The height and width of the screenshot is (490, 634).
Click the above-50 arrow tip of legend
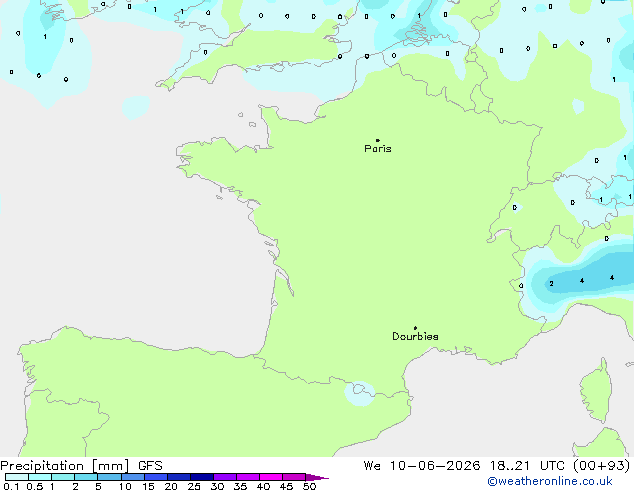click(317, 477)
